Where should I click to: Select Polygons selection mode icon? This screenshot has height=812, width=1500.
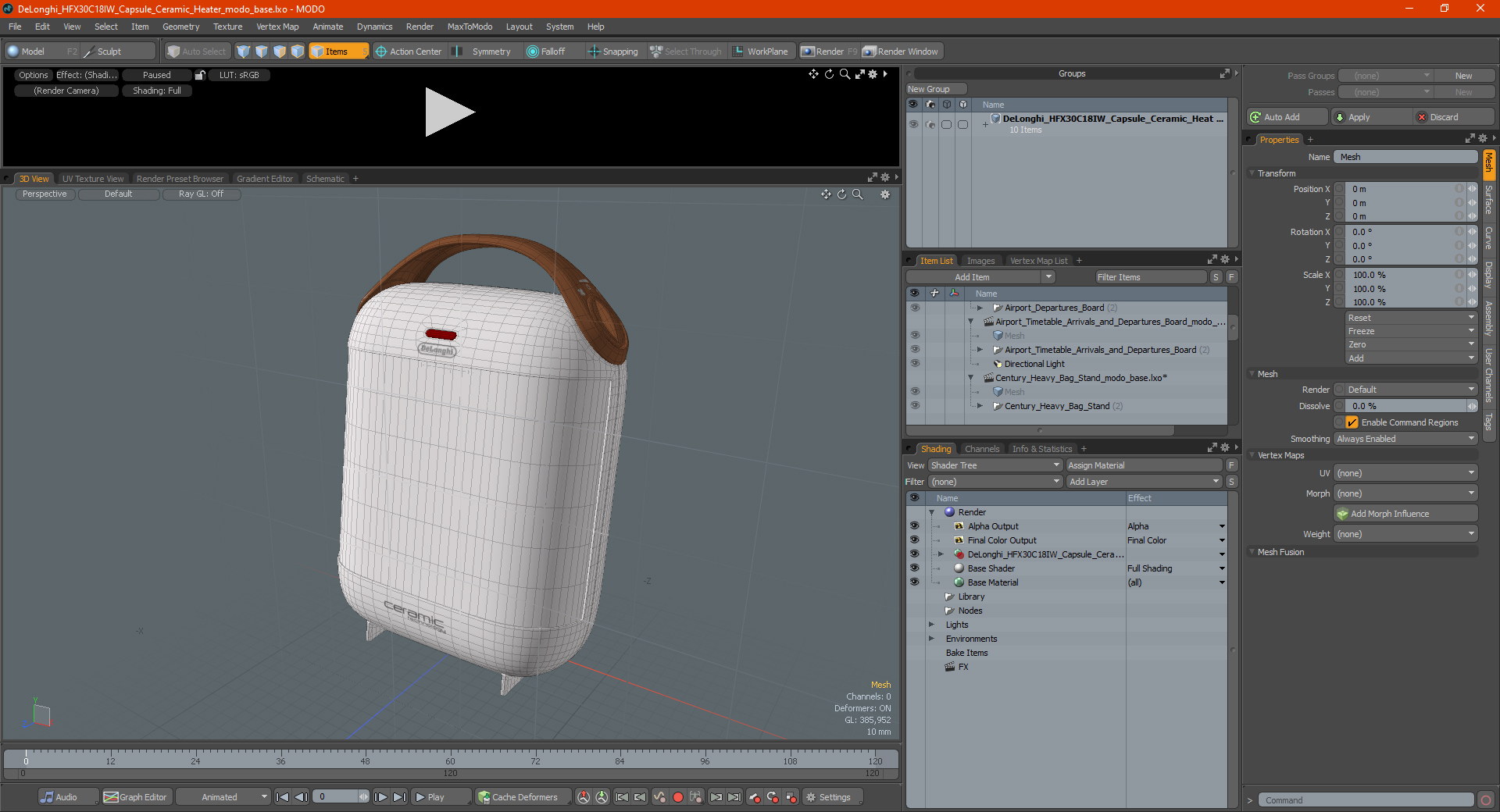coord(280,52)
